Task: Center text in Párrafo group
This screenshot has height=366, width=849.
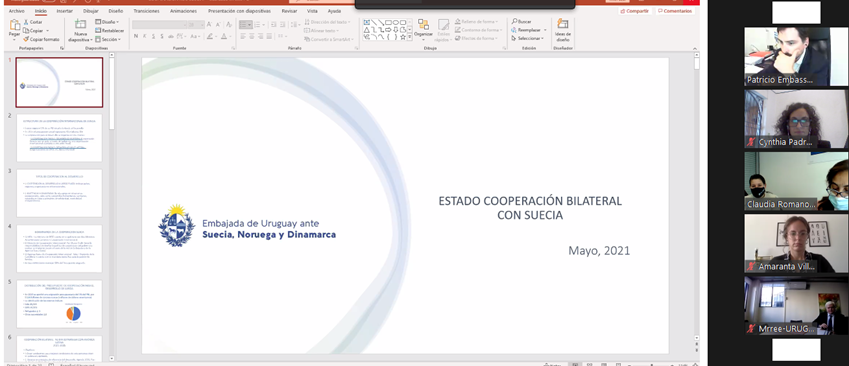Action: click(252, 36)
